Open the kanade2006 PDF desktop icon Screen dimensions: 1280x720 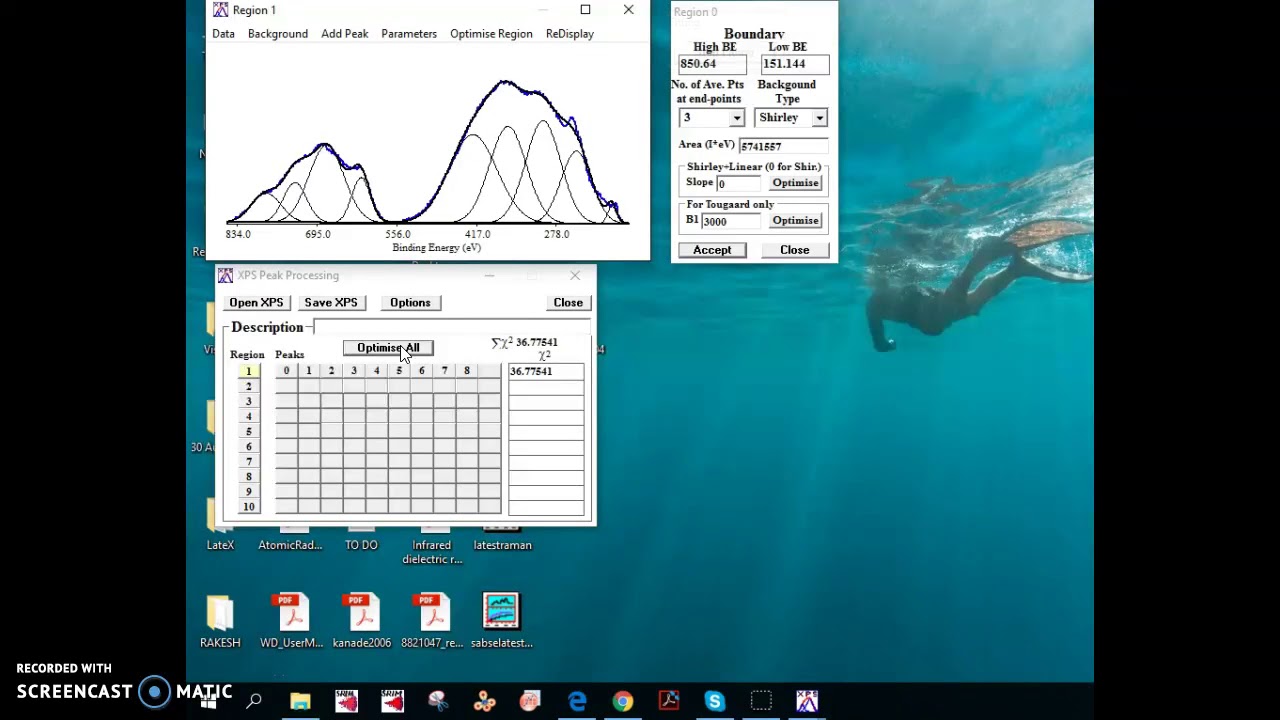tap(361, 620)
